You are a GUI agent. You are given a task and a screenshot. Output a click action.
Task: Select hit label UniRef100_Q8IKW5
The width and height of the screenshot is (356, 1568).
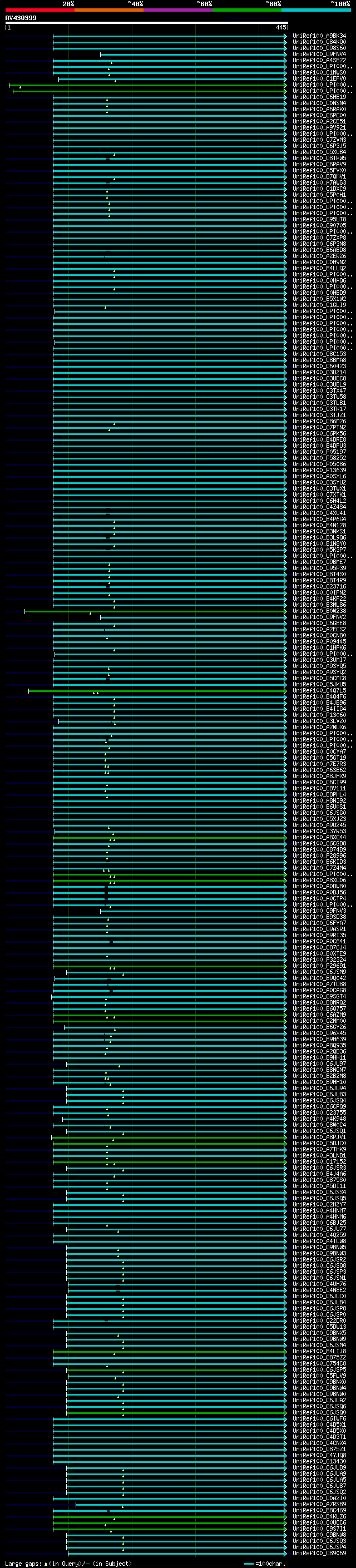(x=319, y=159)
